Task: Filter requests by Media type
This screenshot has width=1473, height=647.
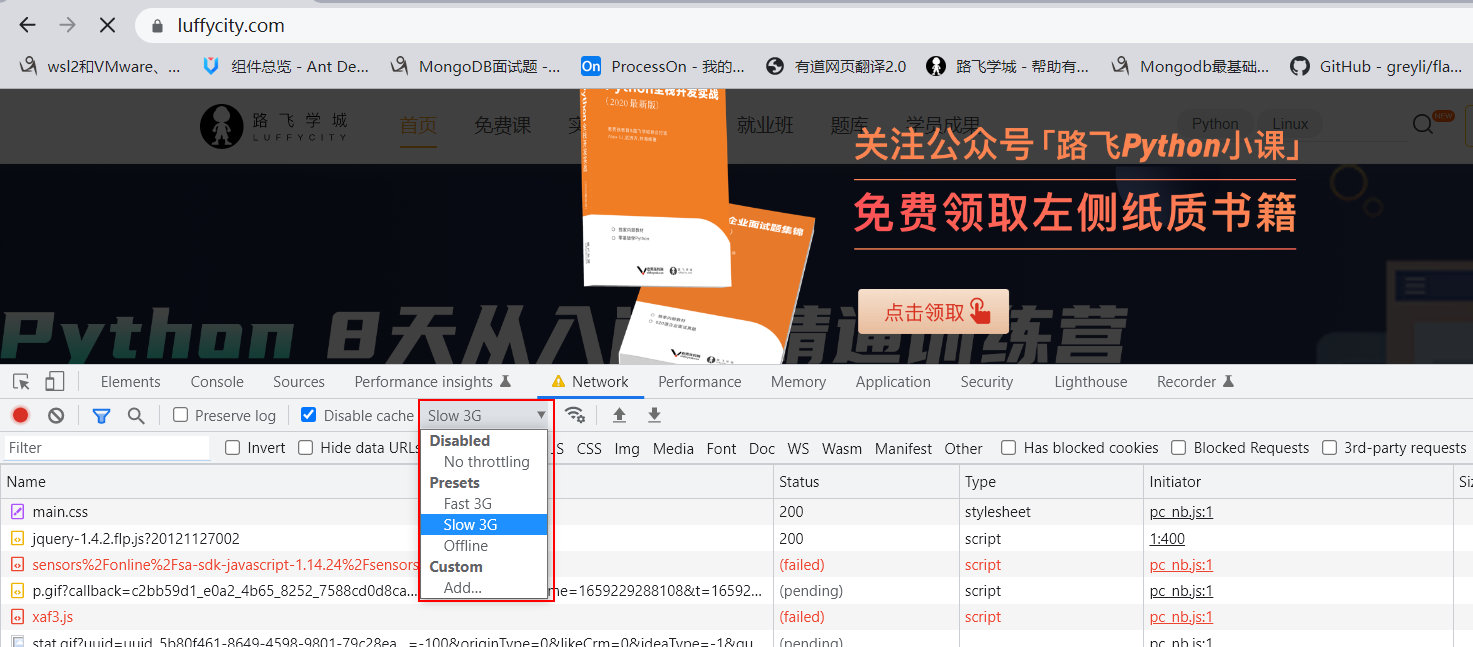Action: coord(673,449)
